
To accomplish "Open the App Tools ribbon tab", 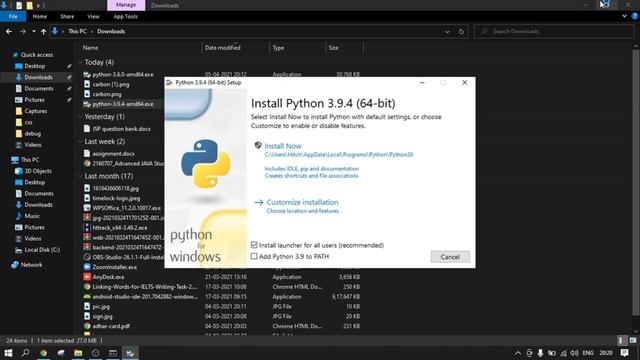I will pos(125,16).
